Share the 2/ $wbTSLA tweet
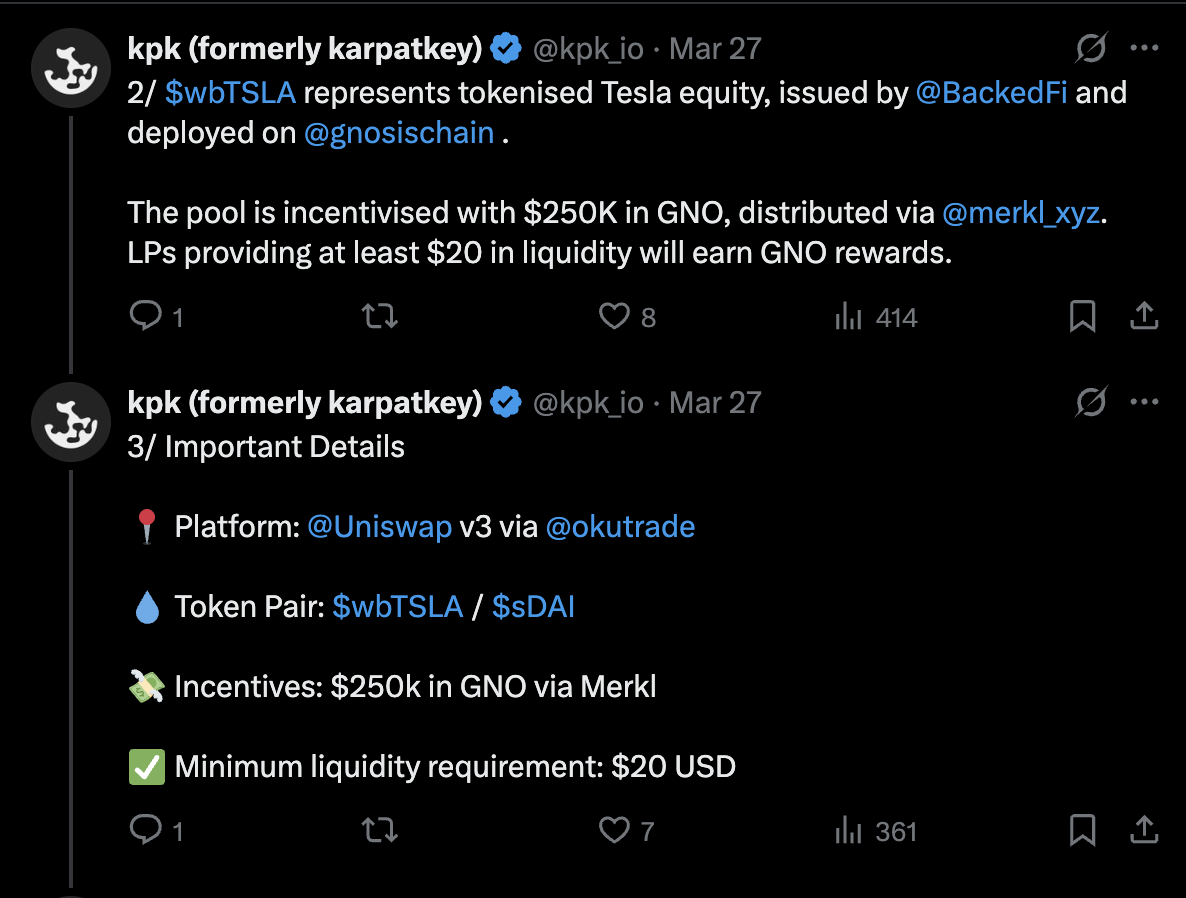Image resolution: width=1186 pixels, height=898 pixels. 1143,317
